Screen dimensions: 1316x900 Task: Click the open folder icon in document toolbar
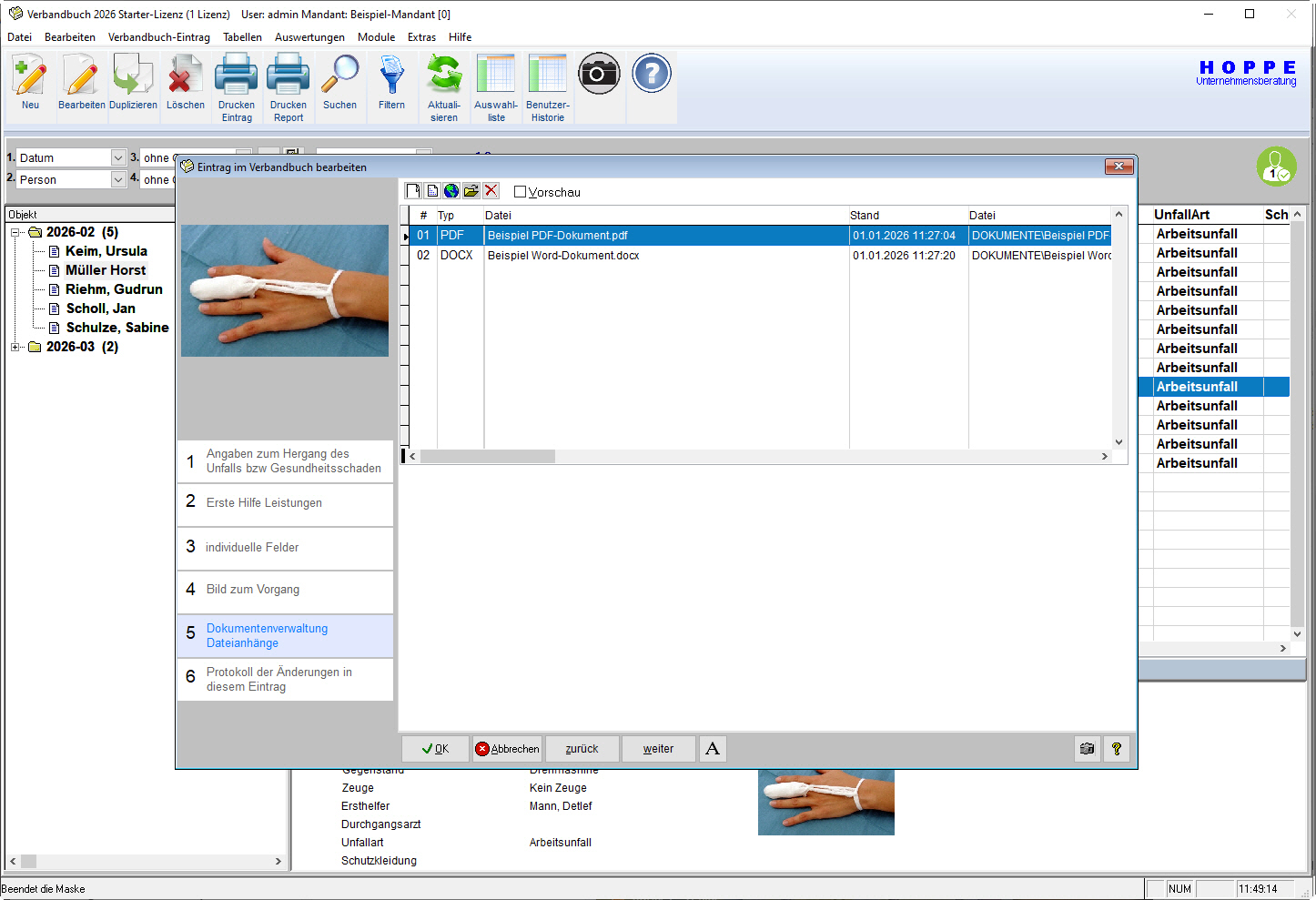click(x=471, y=191)
